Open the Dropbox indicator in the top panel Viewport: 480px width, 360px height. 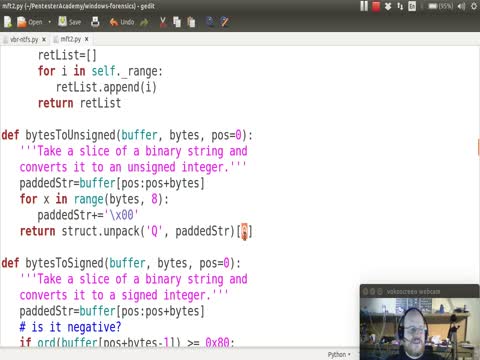[388, 6]
